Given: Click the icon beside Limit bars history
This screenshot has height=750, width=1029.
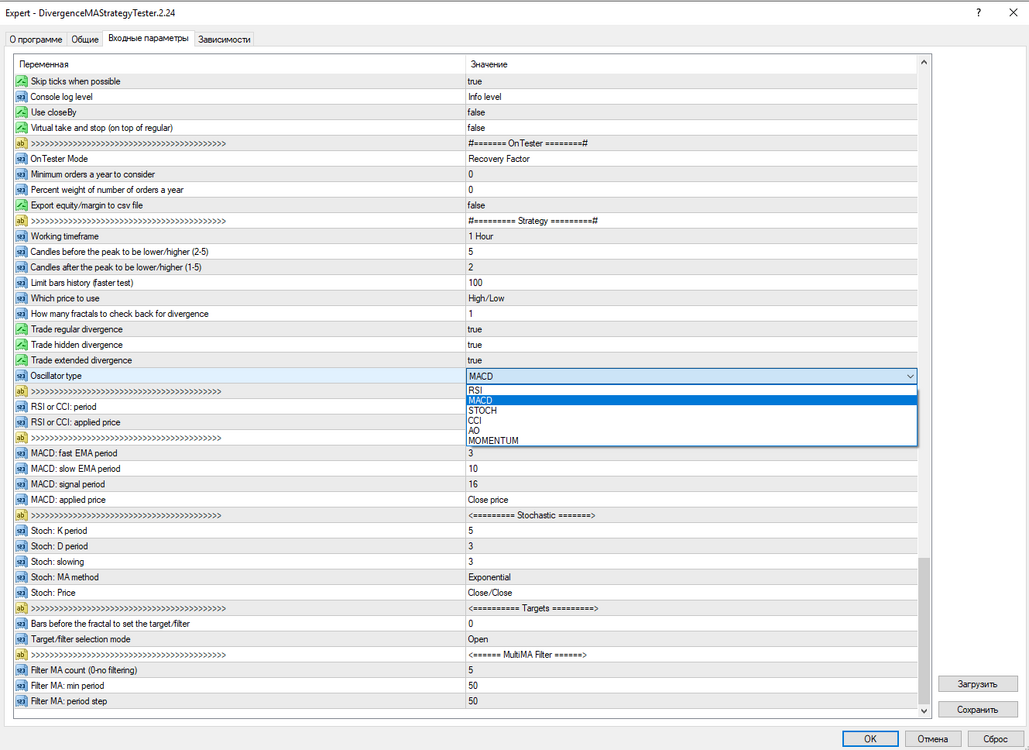Looking at the screenshot, I should tap(22, 283).
